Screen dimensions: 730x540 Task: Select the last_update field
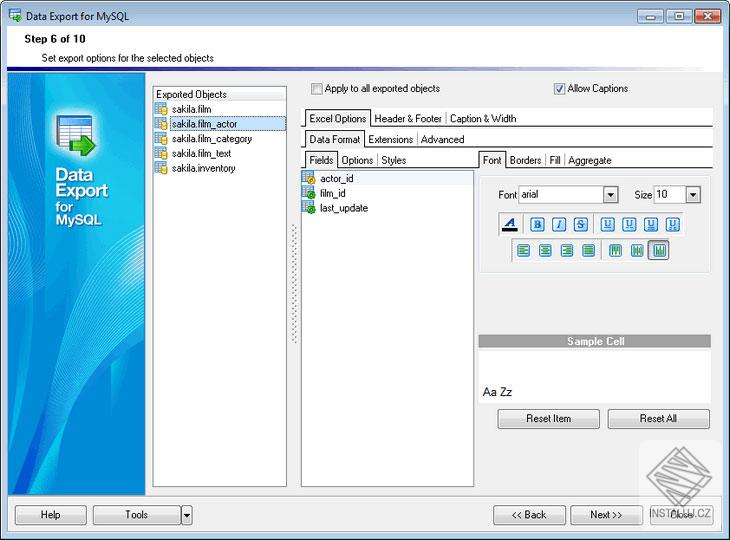click(343, 208)
